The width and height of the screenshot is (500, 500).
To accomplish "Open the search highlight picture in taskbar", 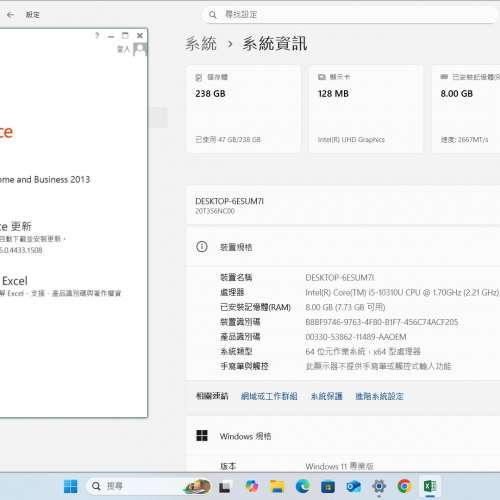I will pos(197,486).
